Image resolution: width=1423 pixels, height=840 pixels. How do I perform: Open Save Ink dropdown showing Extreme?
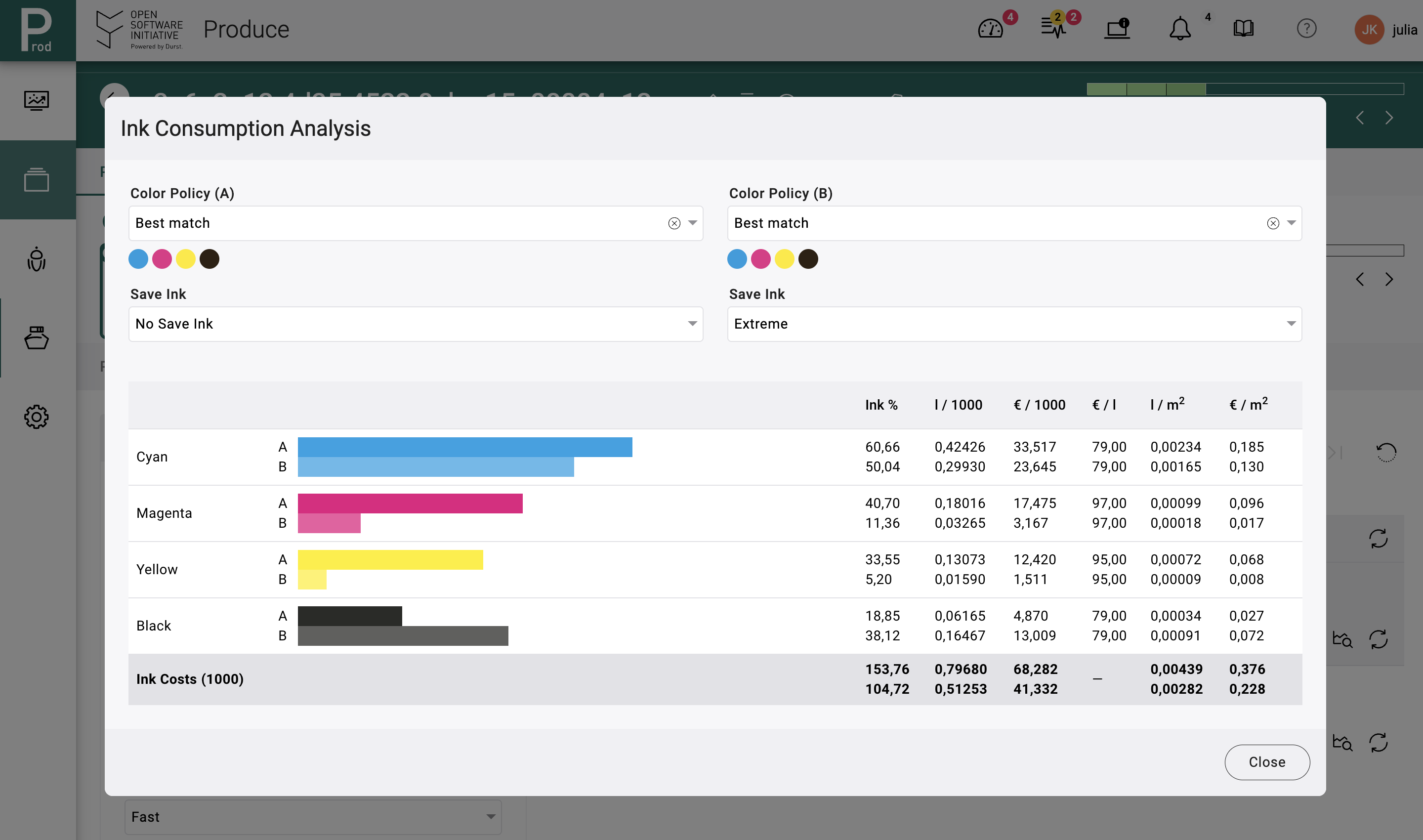tap(1014, 324)
